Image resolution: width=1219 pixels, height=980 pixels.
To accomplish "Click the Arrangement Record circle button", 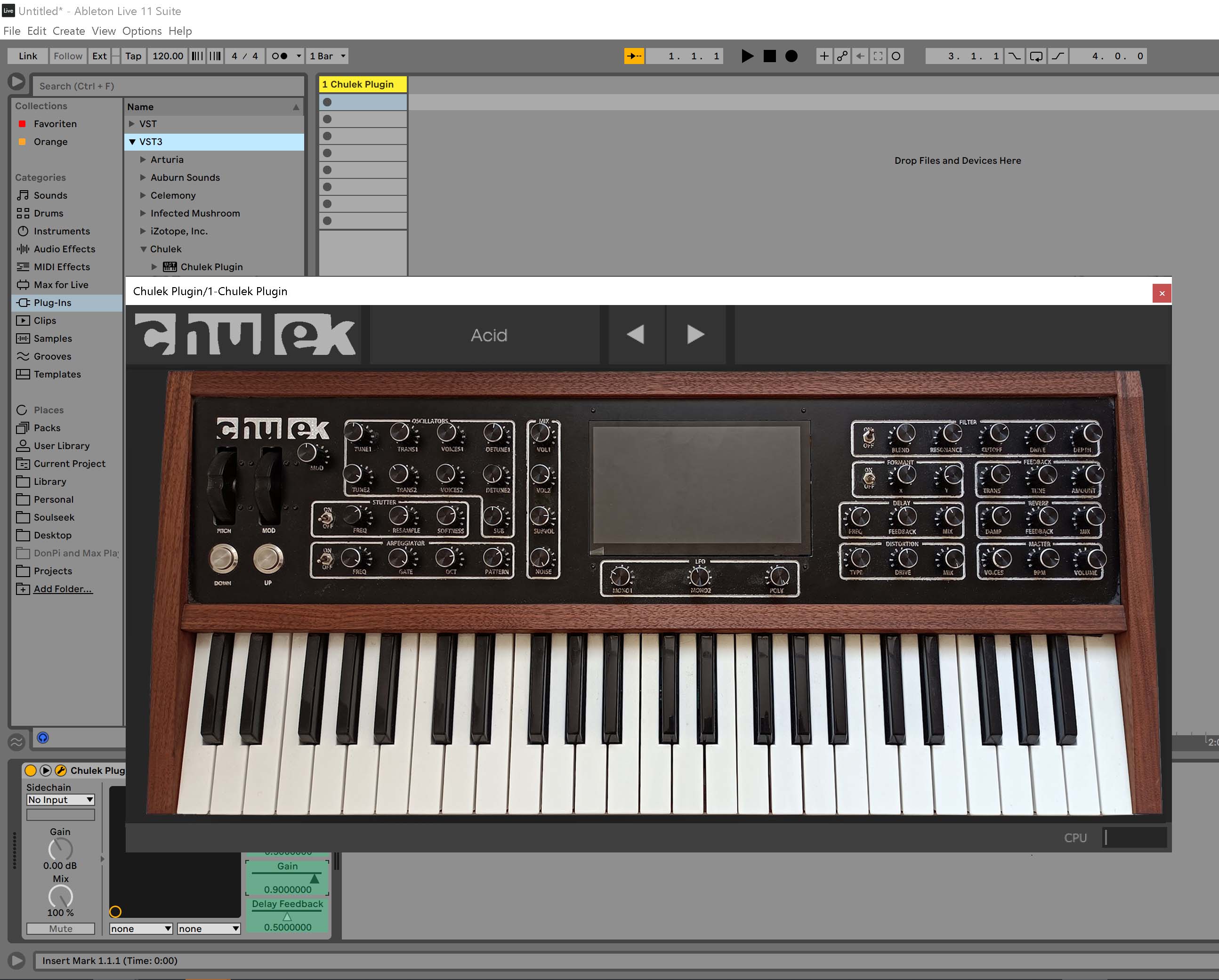I will click(791, 56).
